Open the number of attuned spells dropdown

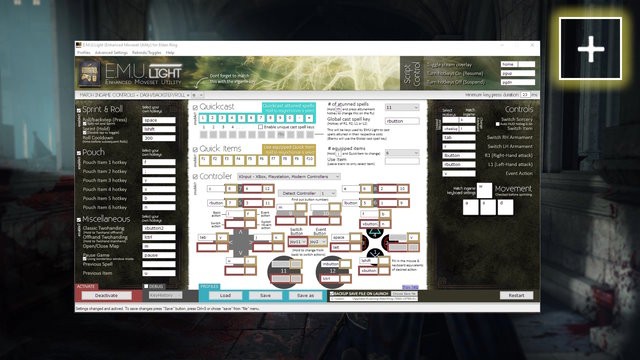[x=402, y=107]
